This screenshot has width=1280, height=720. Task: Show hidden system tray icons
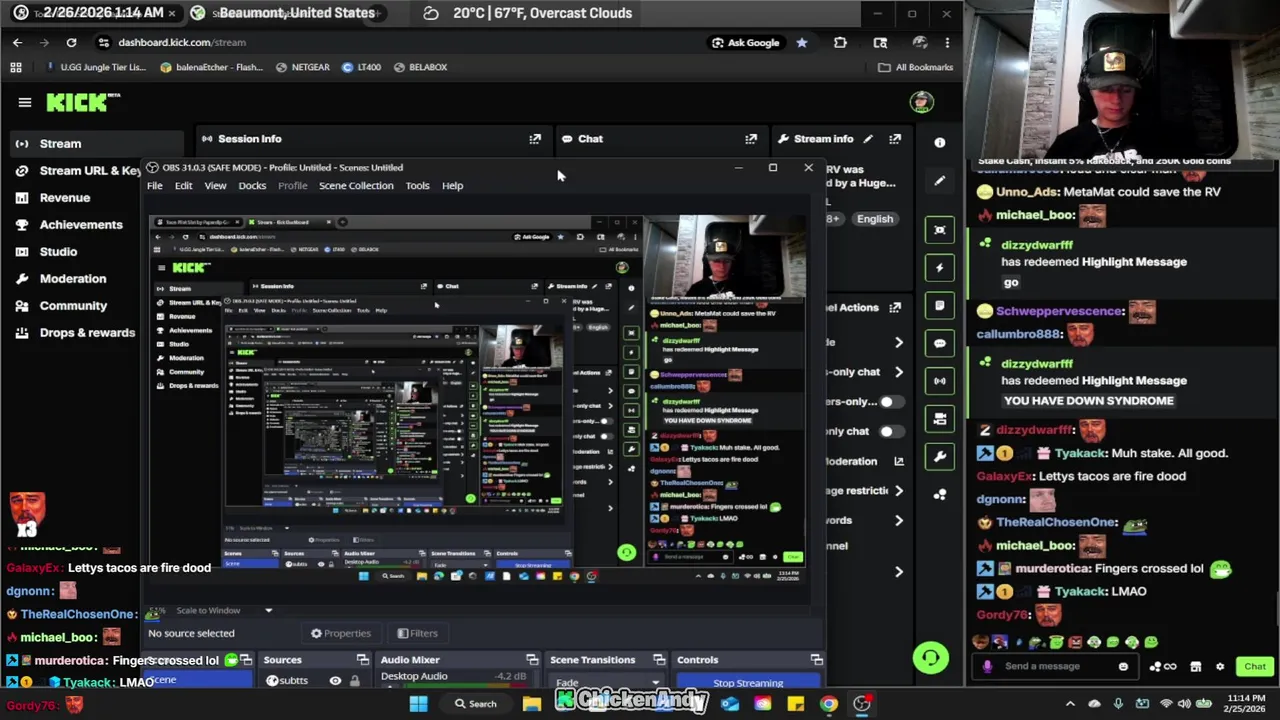1070,704
